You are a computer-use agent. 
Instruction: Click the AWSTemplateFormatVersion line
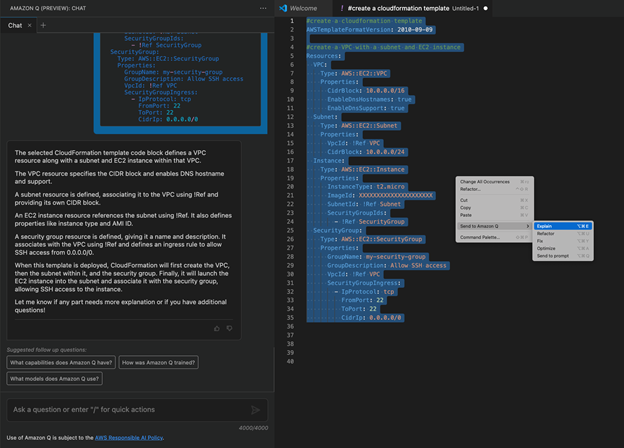pos(370,29)
